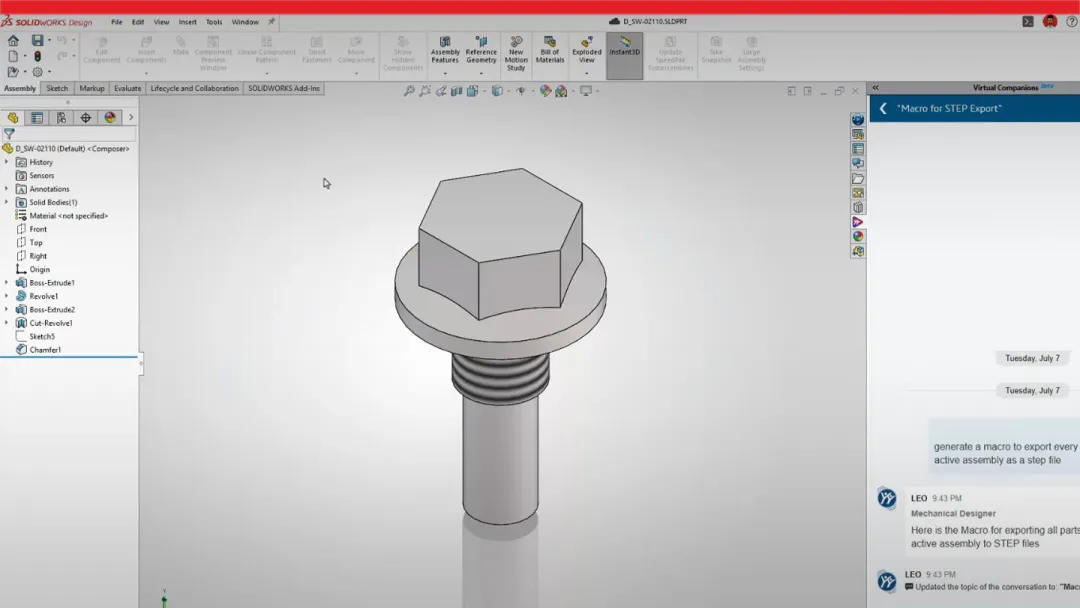Click the Save floppy disk icon
The image size is (1080, 608).
click(x=37, y=41)
